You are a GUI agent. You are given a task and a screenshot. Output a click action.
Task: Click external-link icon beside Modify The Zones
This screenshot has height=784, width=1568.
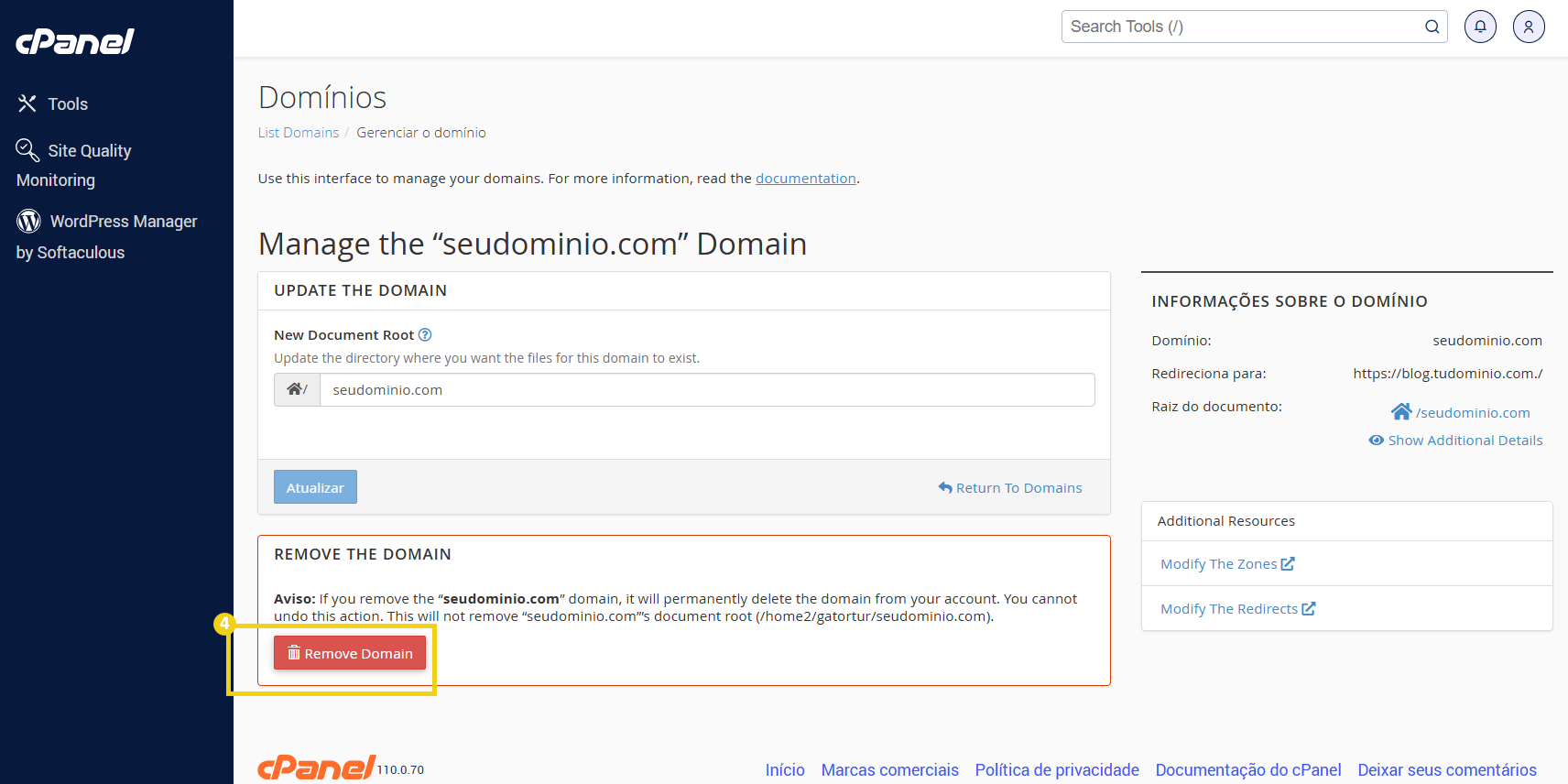1288,563
